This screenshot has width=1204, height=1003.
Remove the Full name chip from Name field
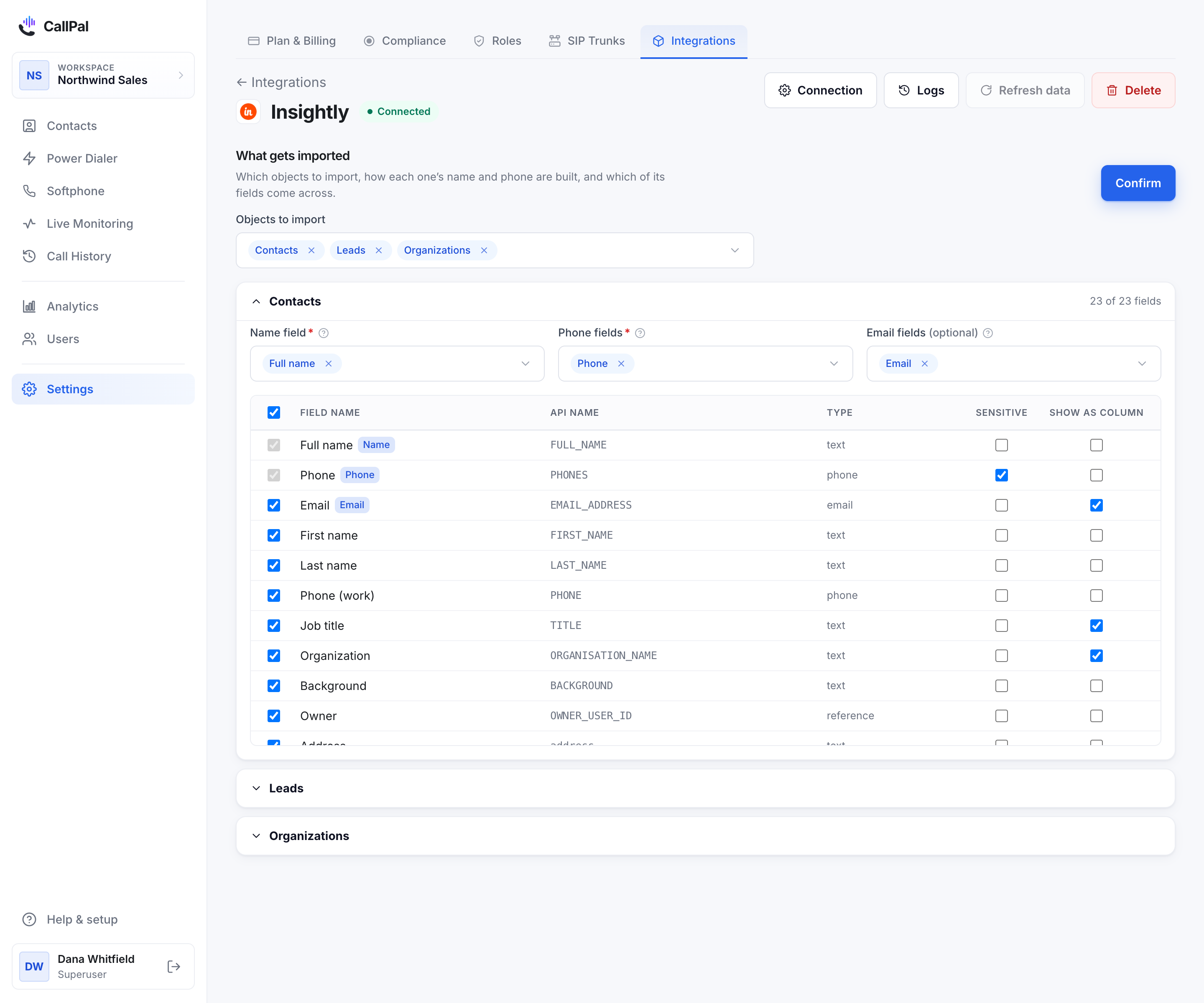point(329,363)
